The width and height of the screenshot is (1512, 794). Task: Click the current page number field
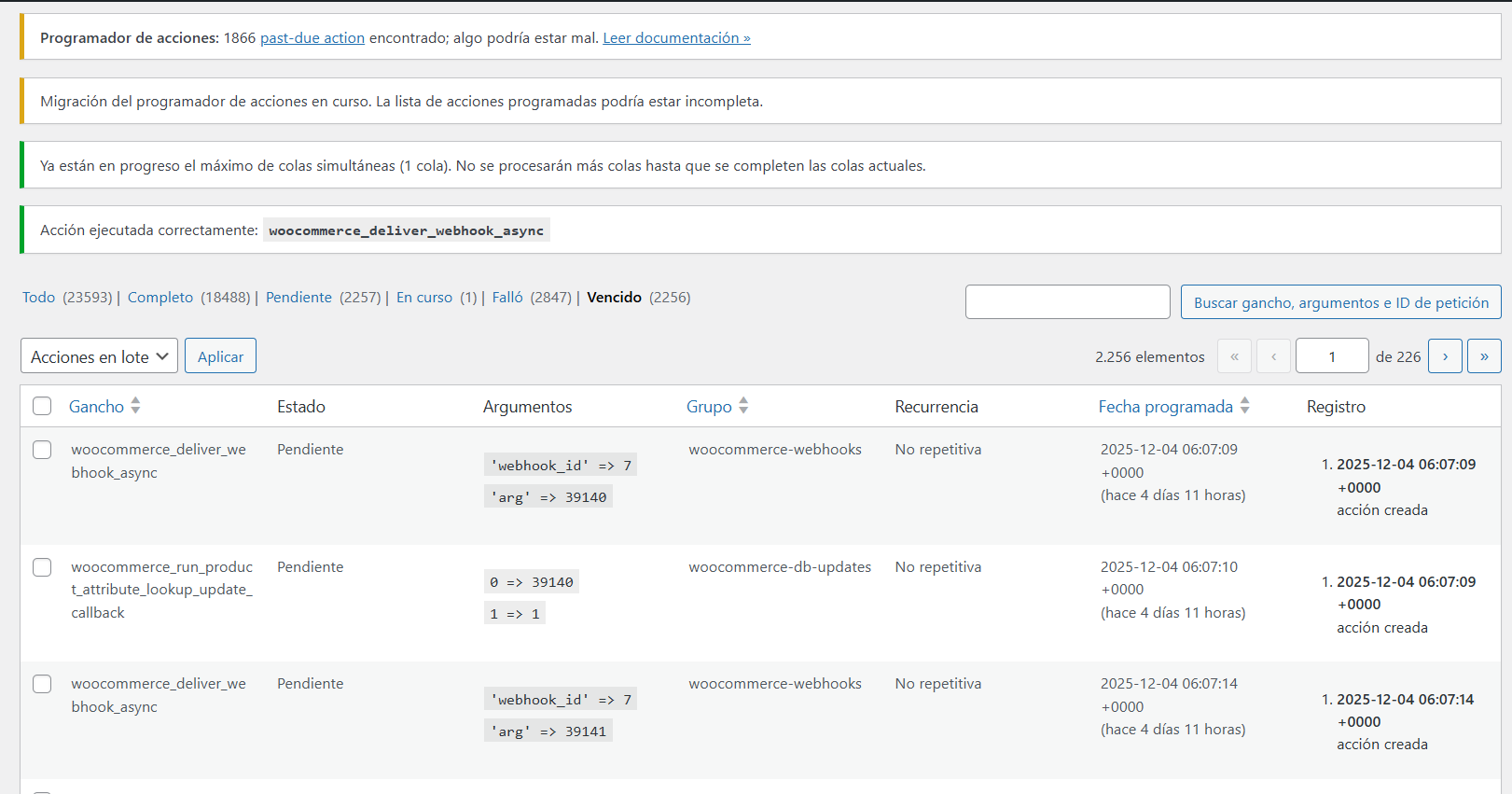(1331, 356)
